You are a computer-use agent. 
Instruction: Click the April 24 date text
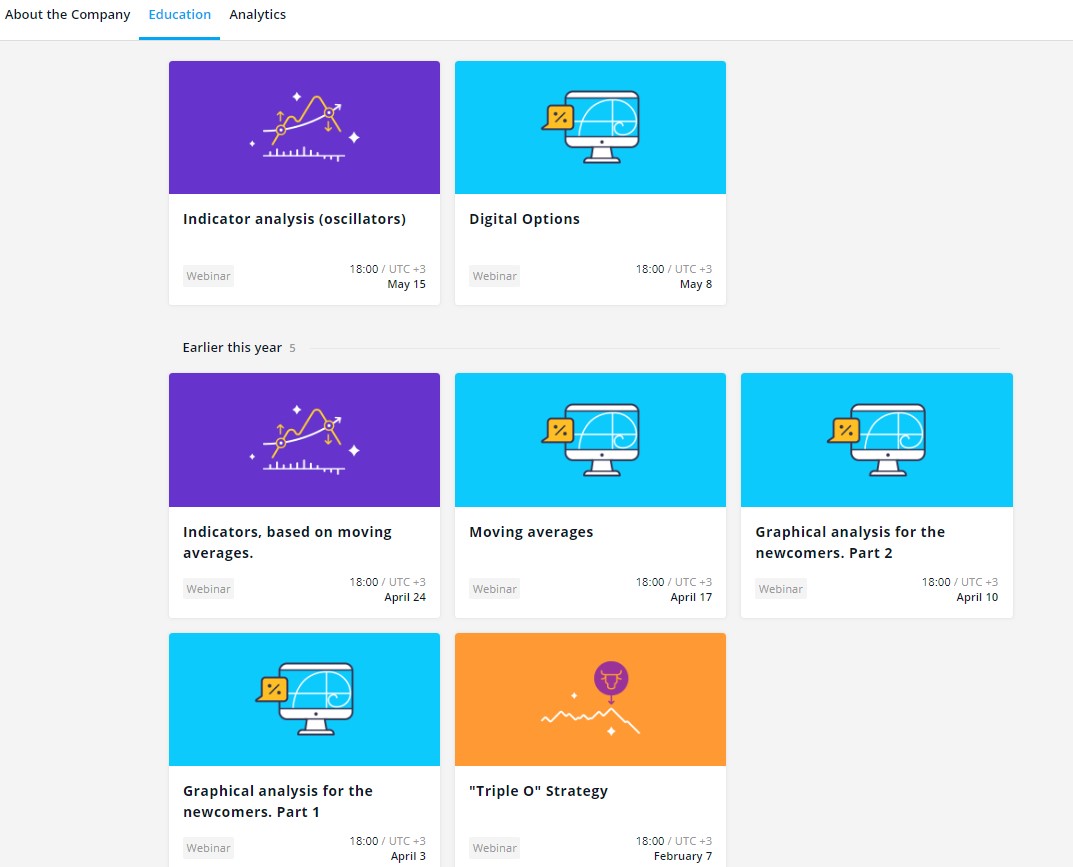(405, 597)
